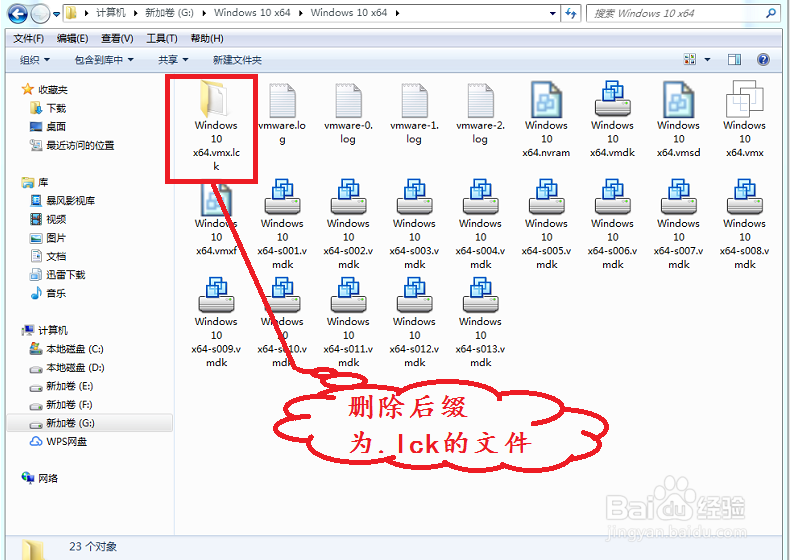
Task: Select the x64-s003.vmdk file
Action: [414, 224]
